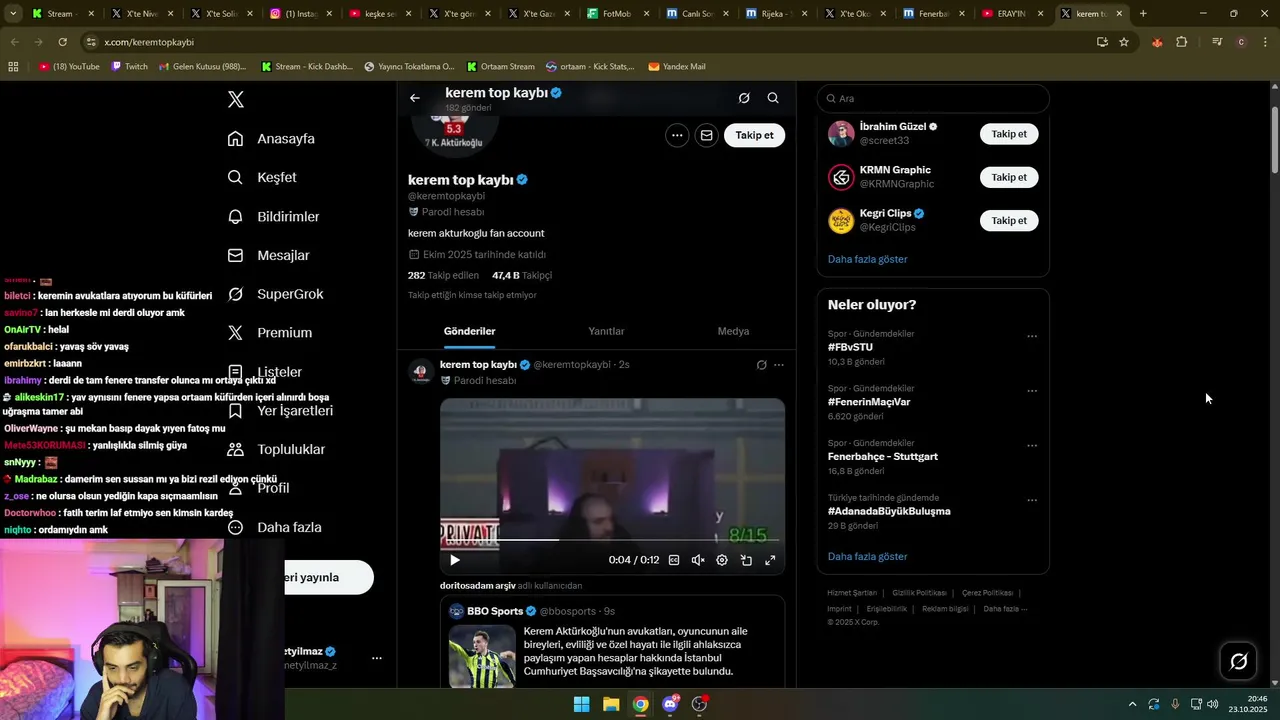
Task: Open new browser tab
Action: tap(1143, 14)
